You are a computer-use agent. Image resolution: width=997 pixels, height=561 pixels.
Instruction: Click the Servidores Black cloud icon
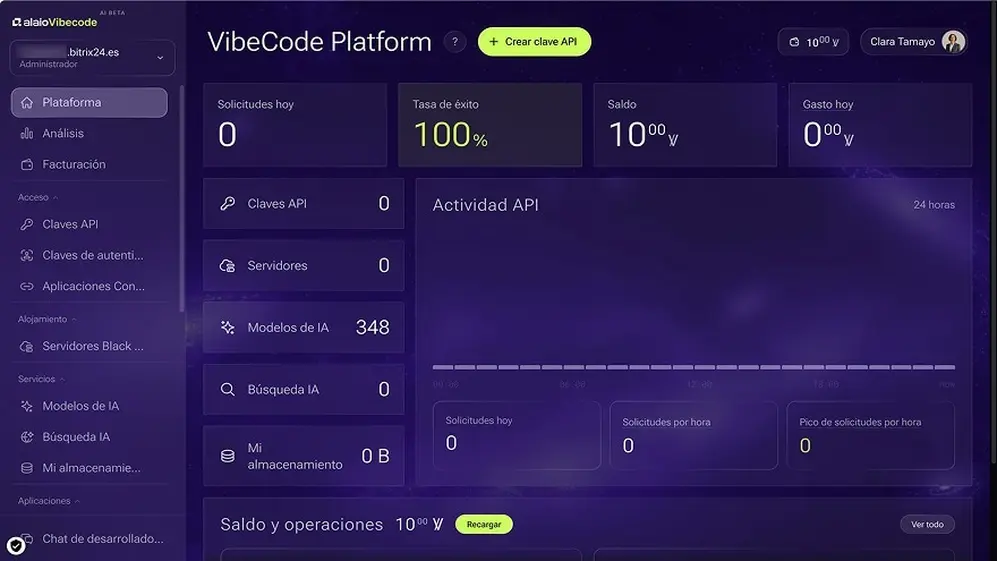coord(27,346)
